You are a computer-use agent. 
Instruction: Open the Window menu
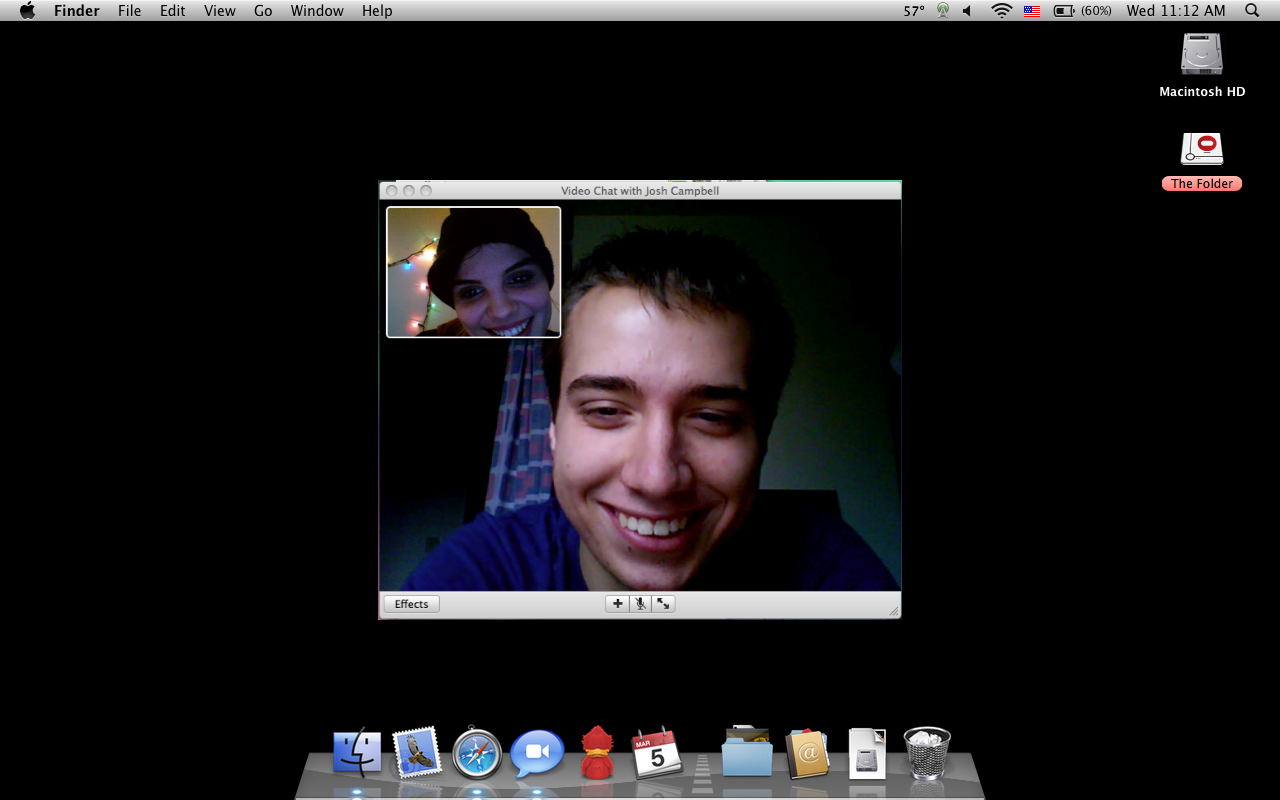[317, 11]
